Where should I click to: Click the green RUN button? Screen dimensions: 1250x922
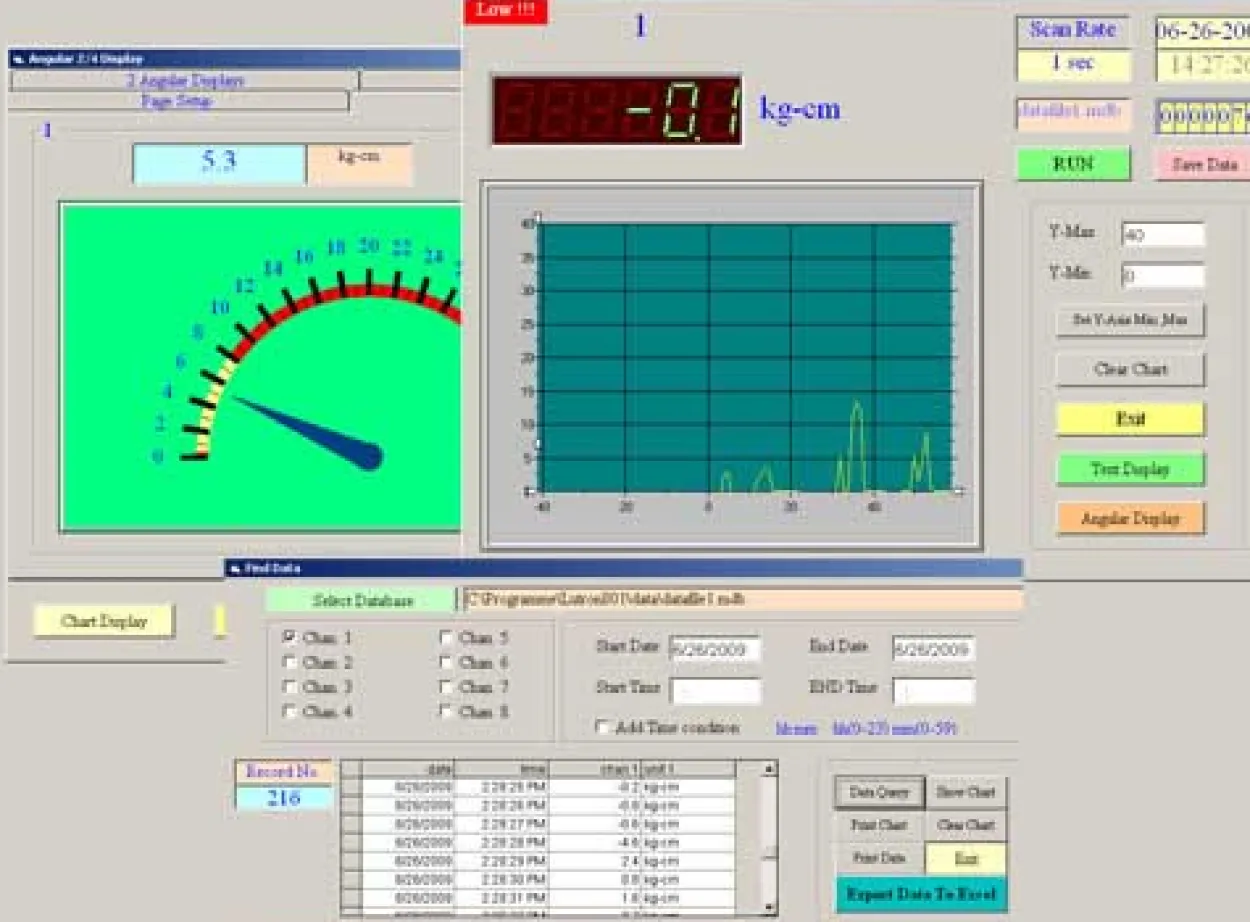click(1073, 164)
